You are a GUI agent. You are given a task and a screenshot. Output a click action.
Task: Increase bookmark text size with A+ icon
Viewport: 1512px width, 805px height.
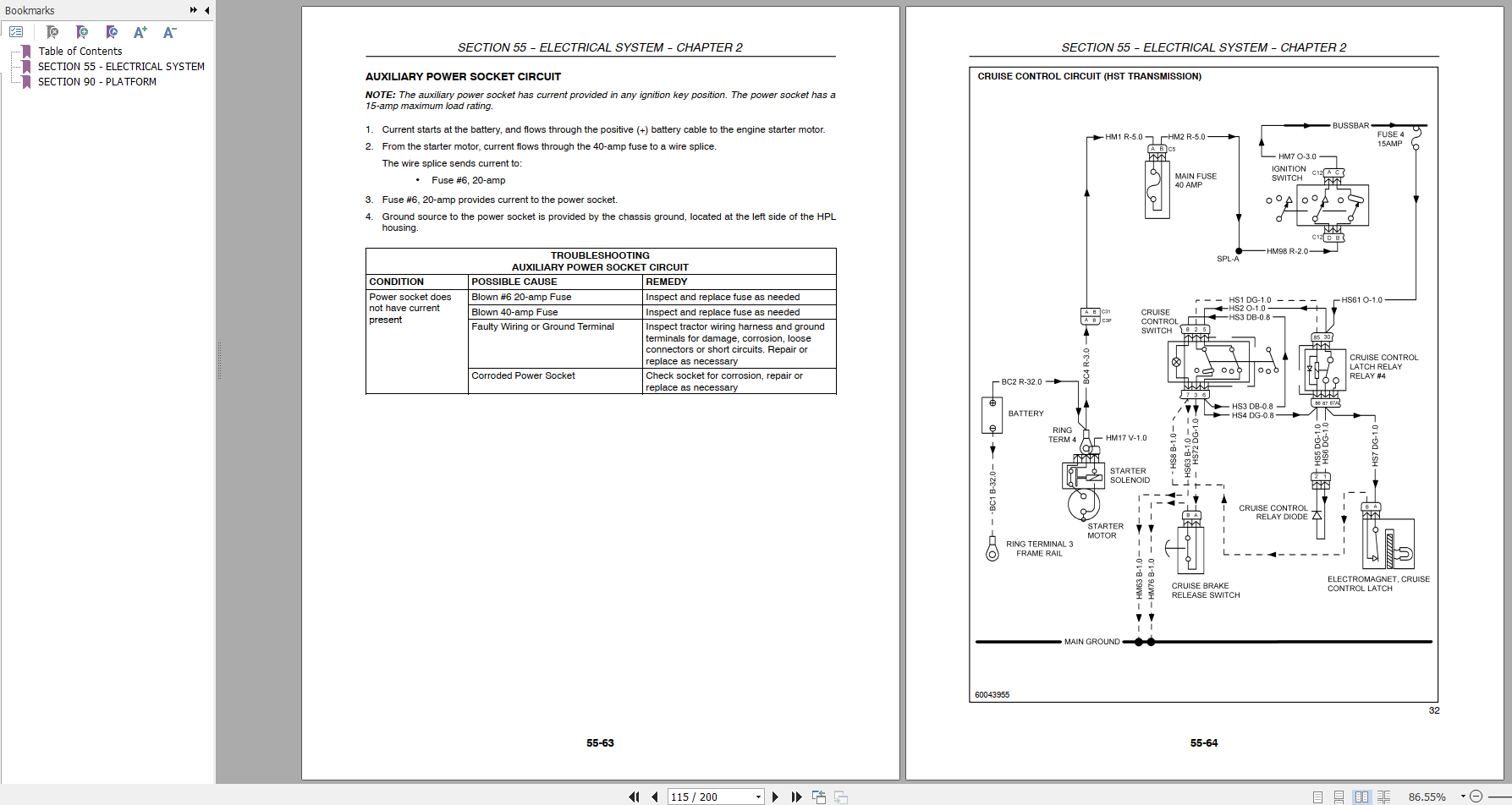[140, 31]
